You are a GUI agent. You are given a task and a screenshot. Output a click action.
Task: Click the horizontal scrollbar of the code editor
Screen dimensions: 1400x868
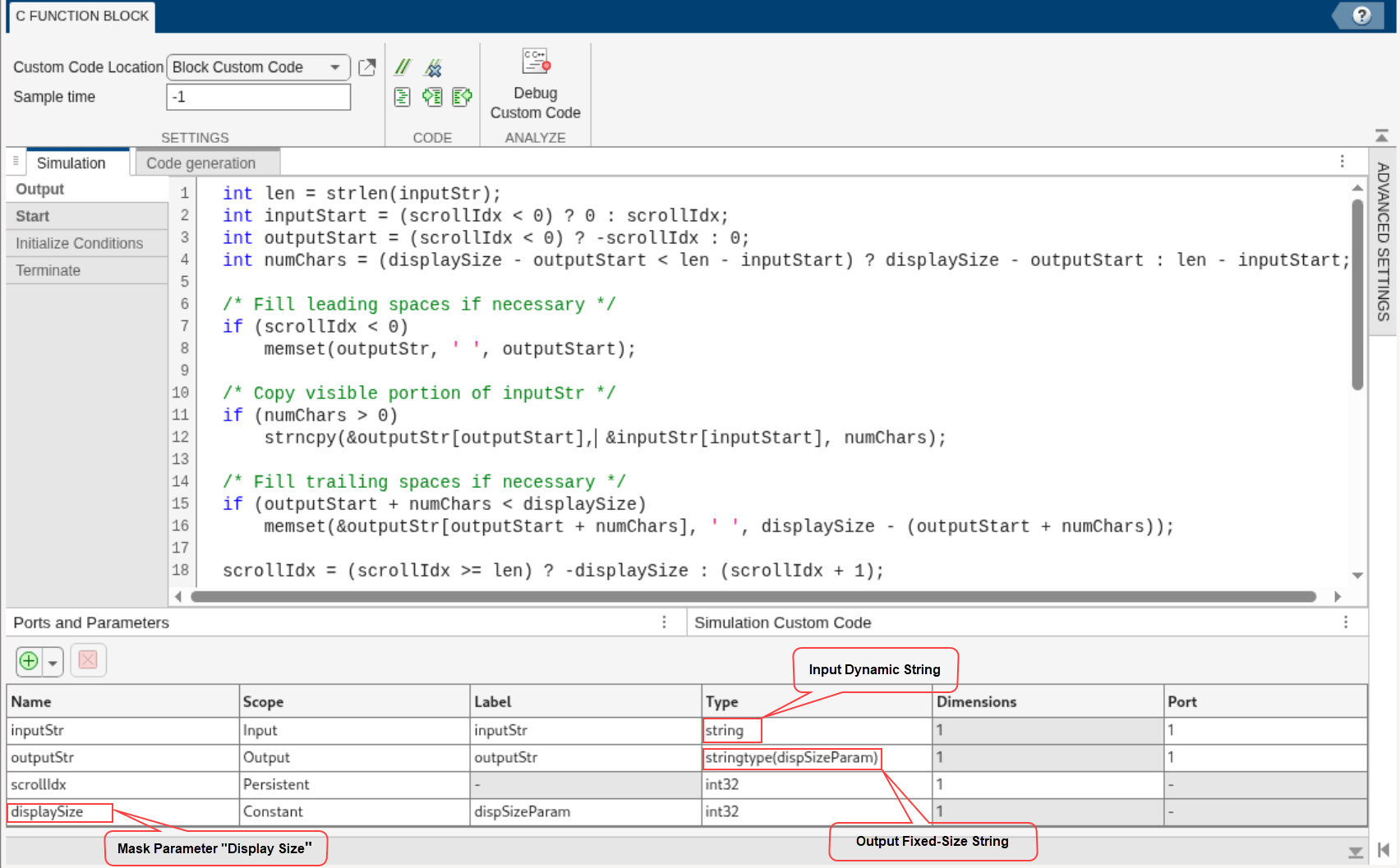(x=753, y=596)
